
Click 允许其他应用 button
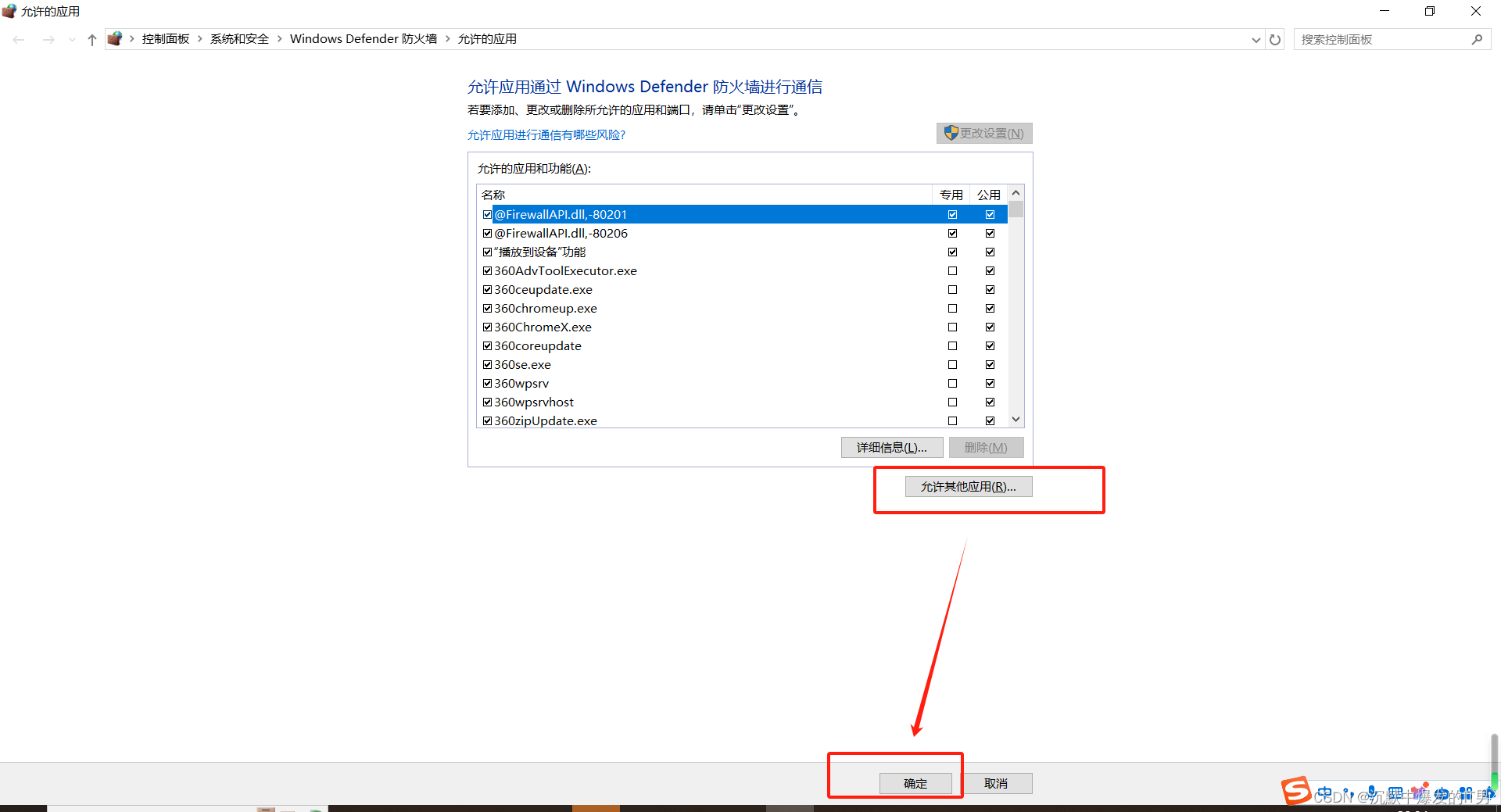tap(969, 487)
